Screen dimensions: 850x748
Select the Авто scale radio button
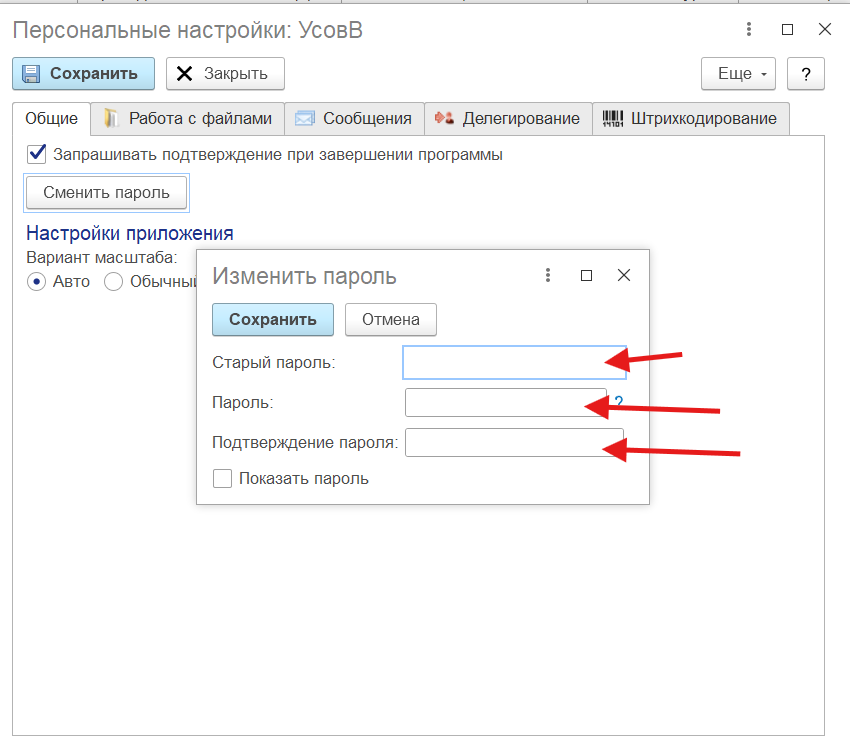click(x=36, y=282)
